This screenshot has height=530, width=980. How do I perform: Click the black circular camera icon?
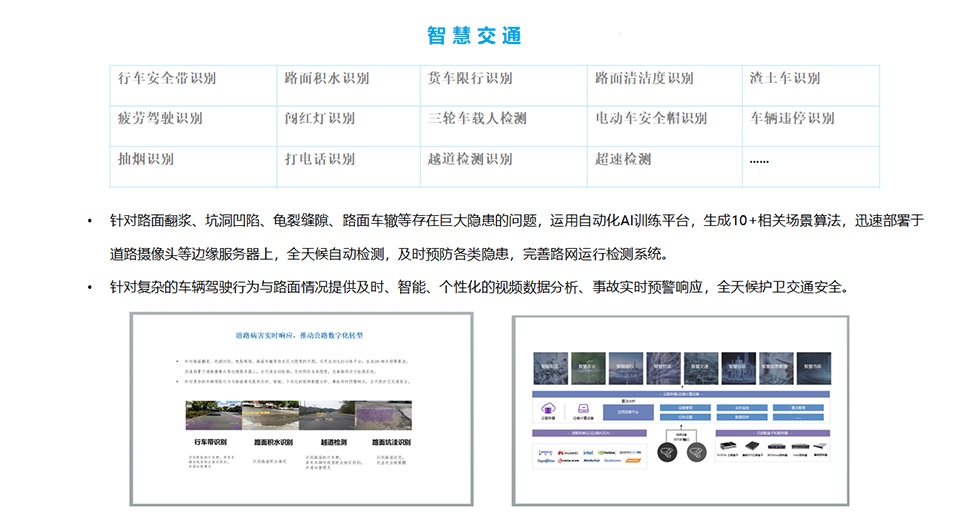tap(667, 453)
